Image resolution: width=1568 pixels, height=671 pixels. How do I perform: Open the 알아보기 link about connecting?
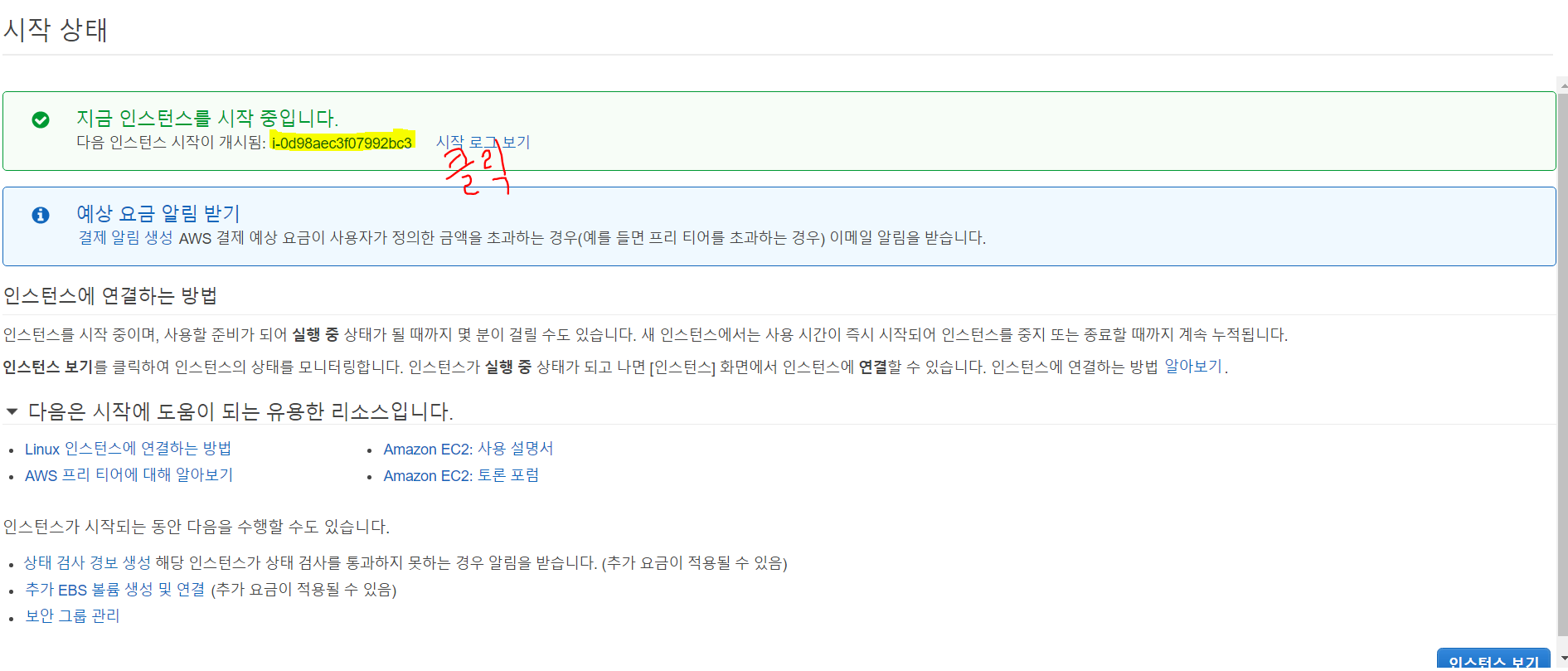click(1193, 367)
